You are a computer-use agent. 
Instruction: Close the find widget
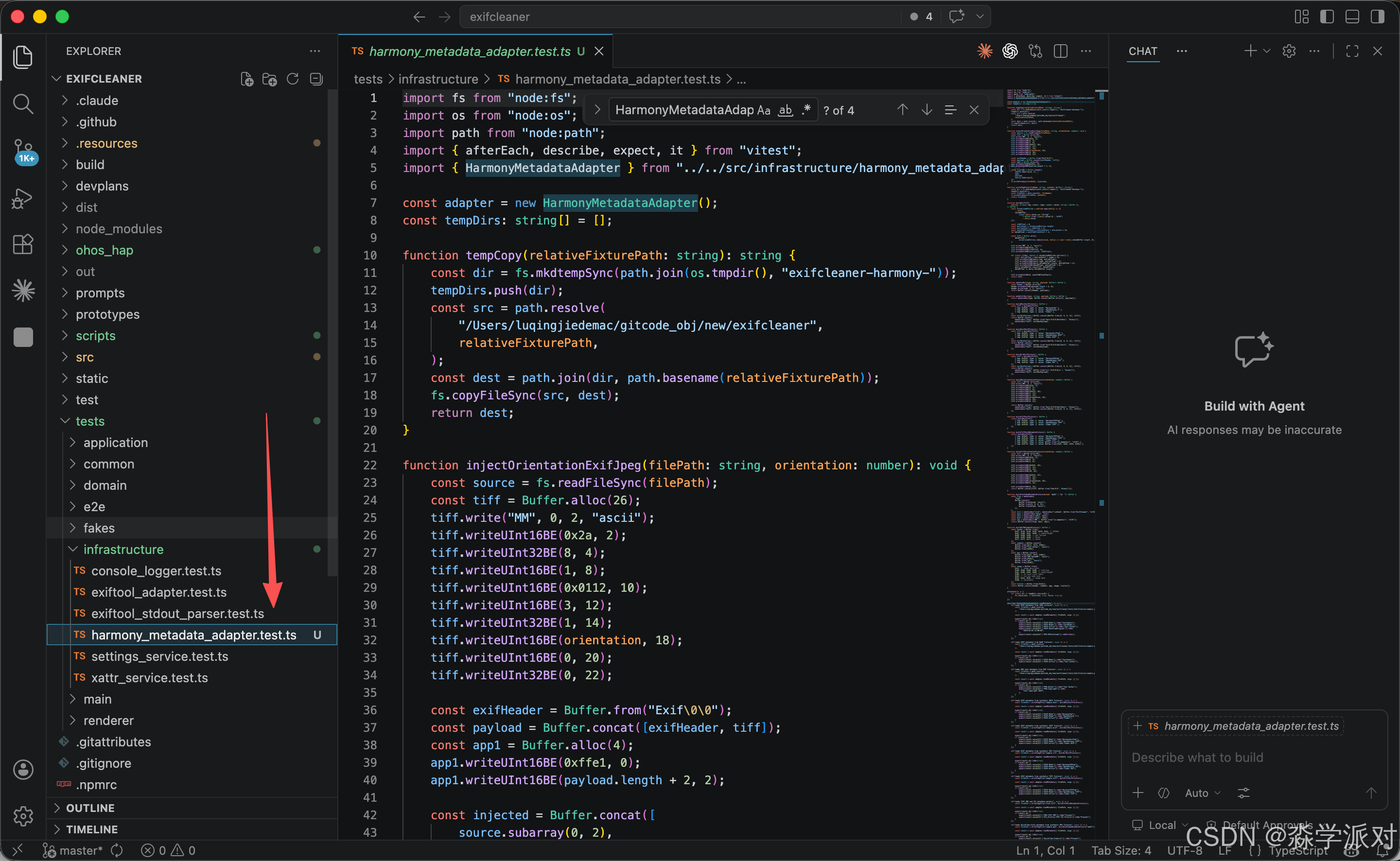tap(974, 110)
